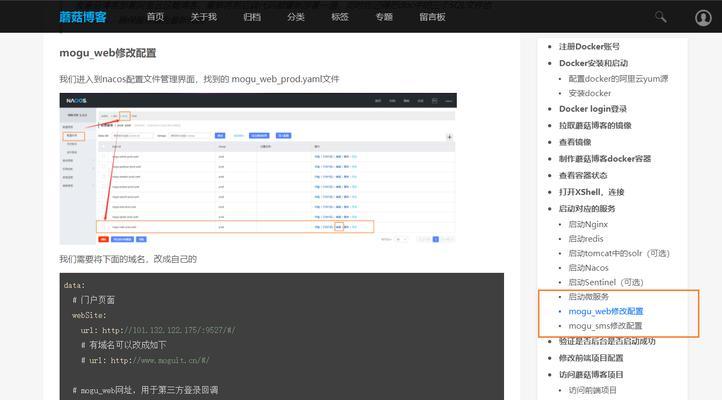The image size is (722, 400).
Task: Jump to 启动Sentinel（可选） entry
Action: click(x=606, y=282)
